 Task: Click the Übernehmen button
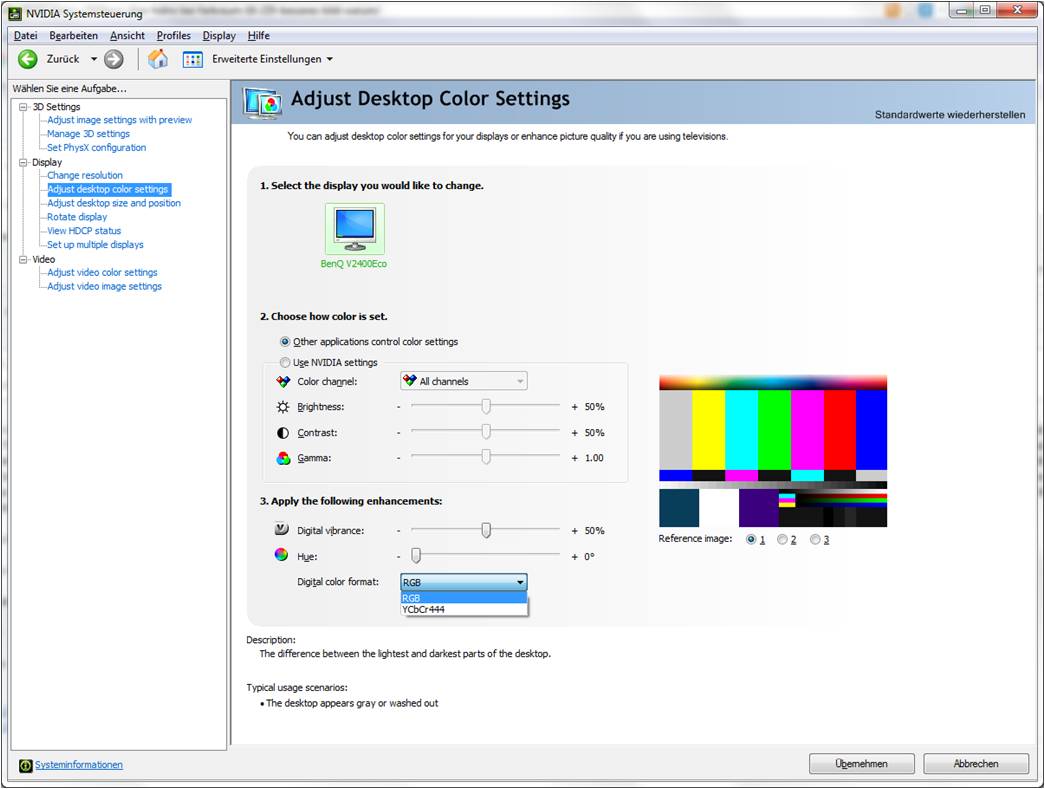(x=861, y=764)
